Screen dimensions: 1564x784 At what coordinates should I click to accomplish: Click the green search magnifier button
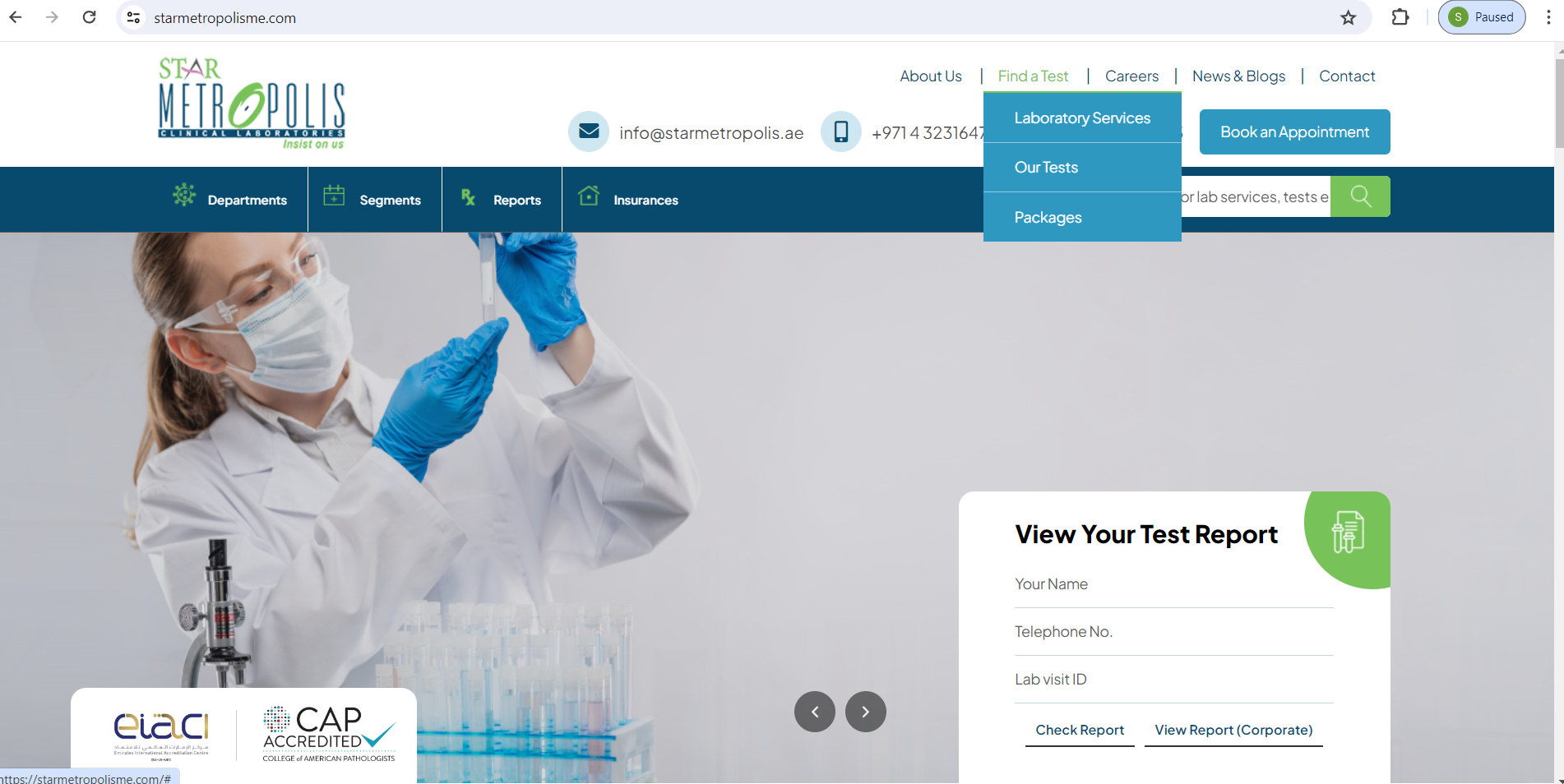point(1360,196)
